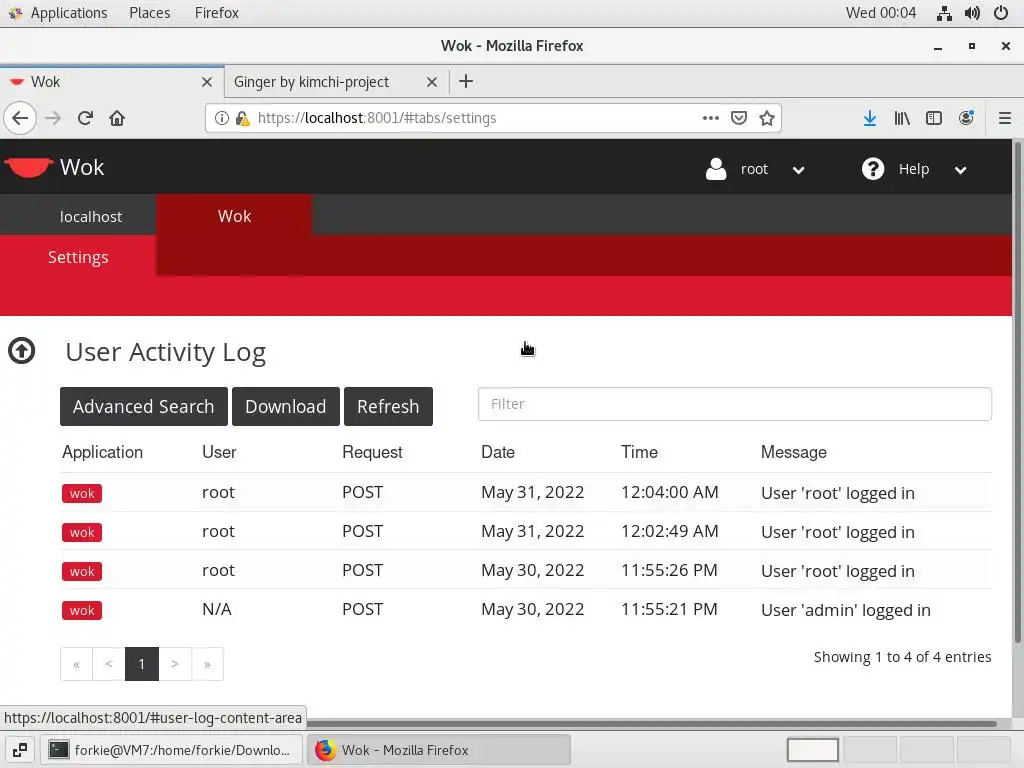Open the Library bookmarks and history icon
Screen dimensions: 1024x768
tap(902, 118)
